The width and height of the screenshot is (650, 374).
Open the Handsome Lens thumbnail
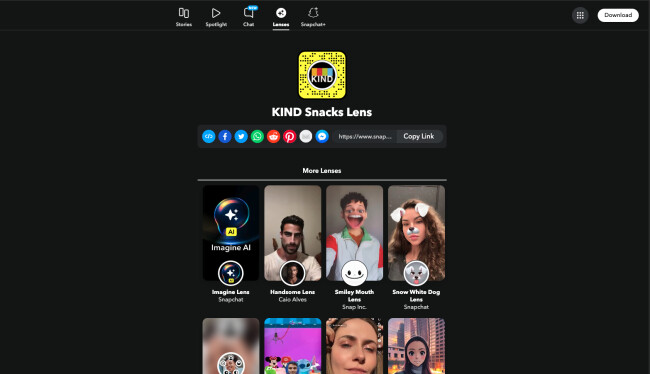[293, 233]
